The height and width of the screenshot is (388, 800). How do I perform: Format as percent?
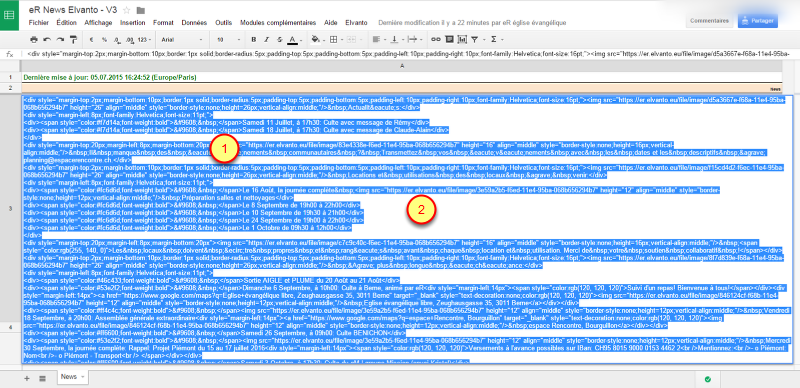point(104,39)
